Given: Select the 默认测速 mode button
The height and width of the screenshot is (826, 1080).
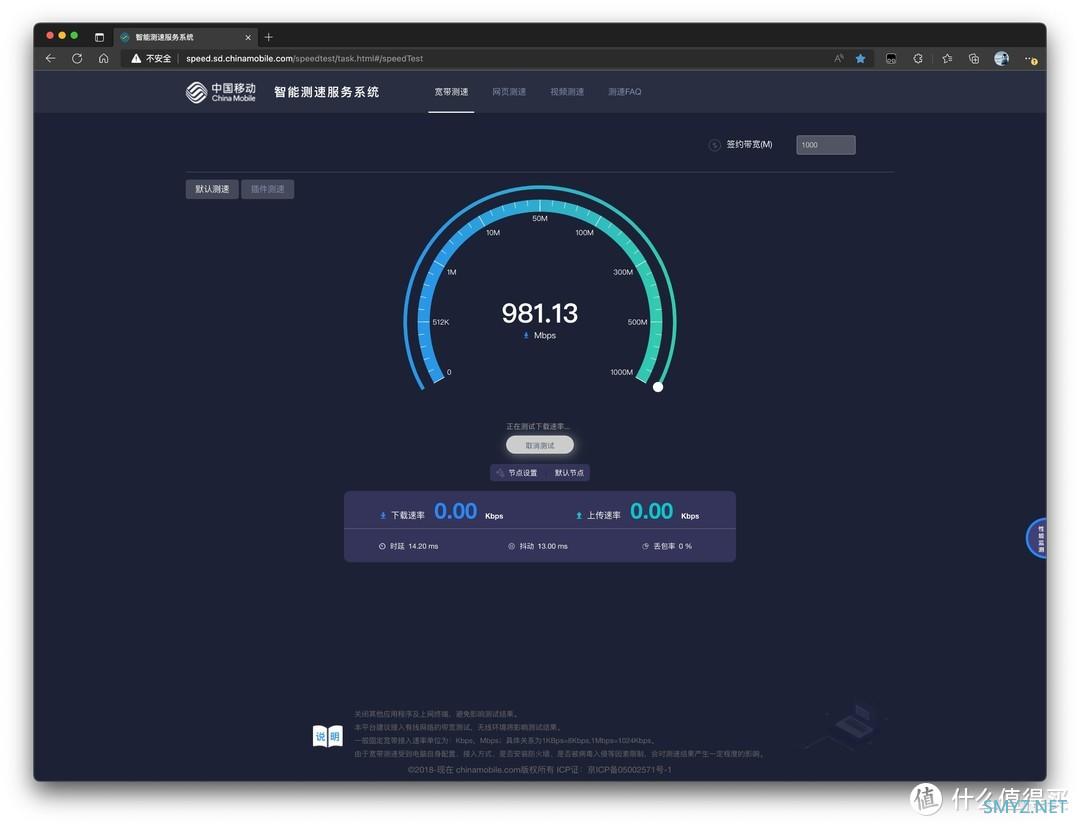Looking at the screenshot, I should point(212,189).
